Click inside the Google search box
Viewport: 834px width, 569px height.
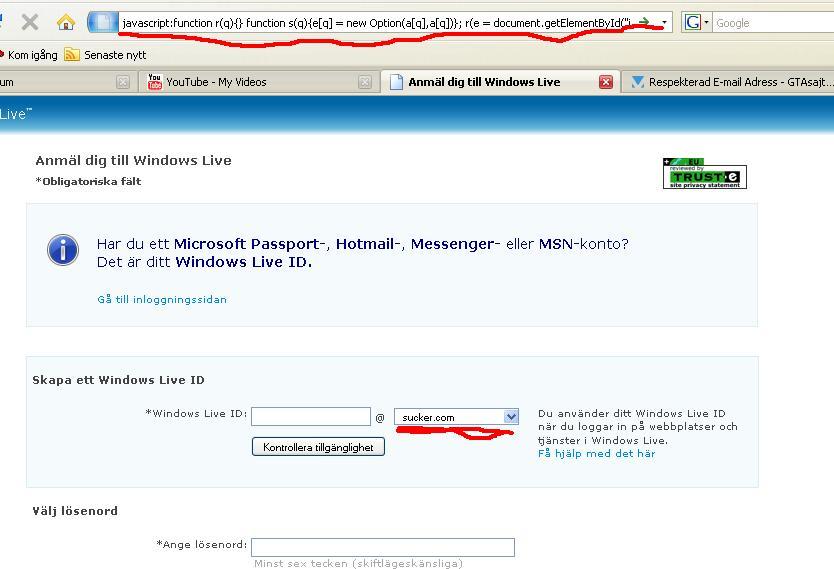pos(774,23)
